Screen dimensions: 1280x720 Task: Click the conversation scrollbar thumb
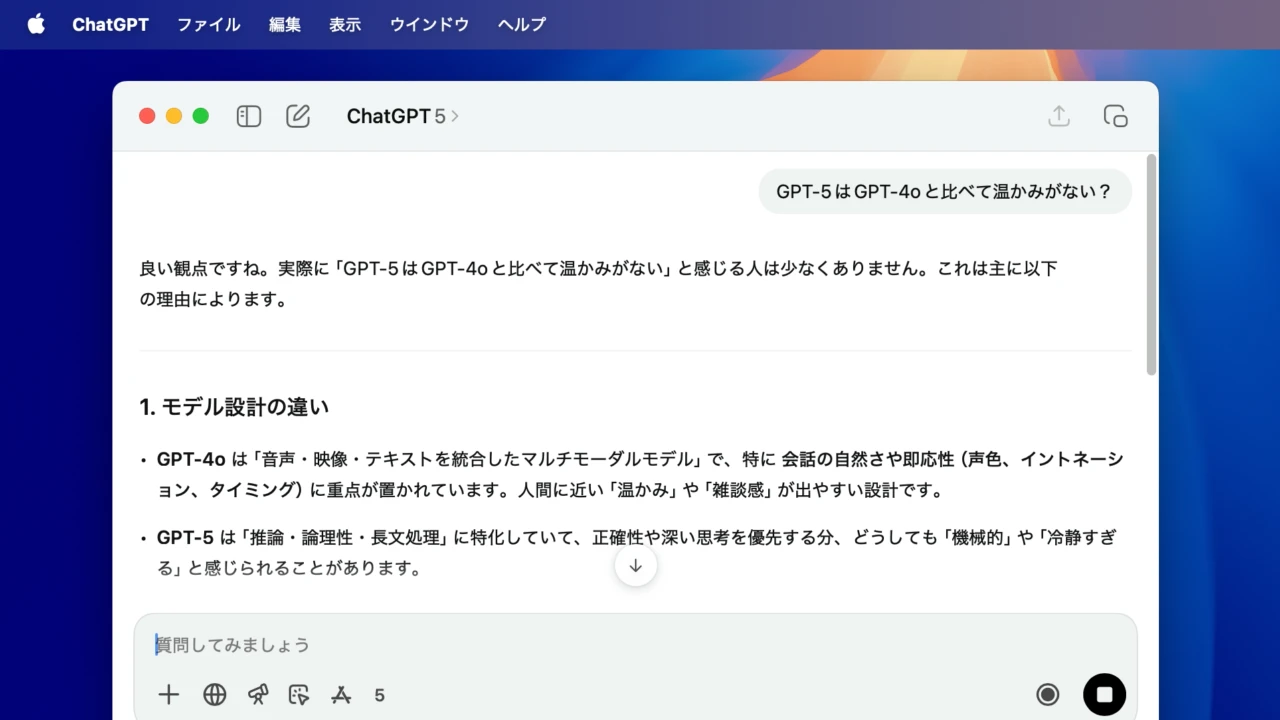click(1151, 265)
